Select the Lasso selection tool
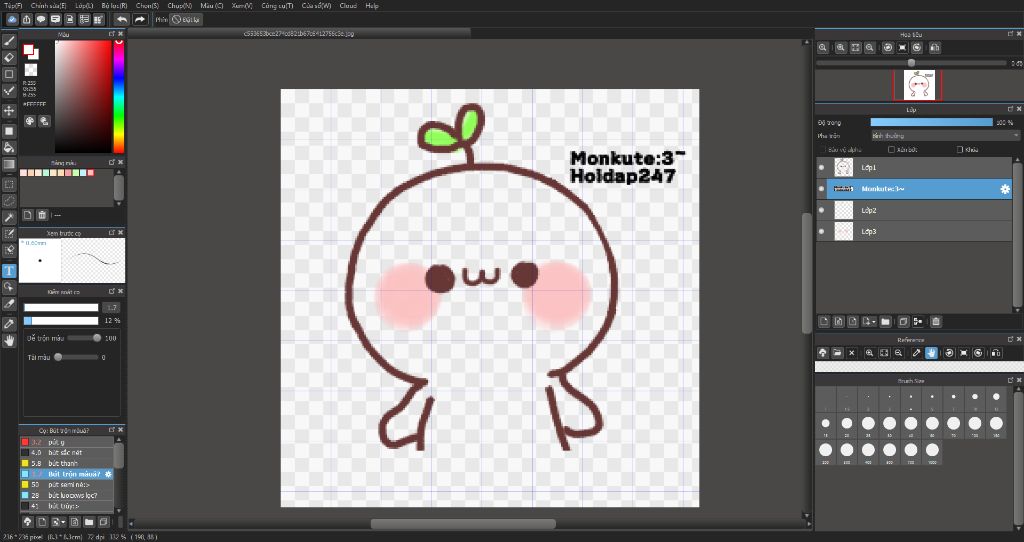 click(x=9, y=201)
